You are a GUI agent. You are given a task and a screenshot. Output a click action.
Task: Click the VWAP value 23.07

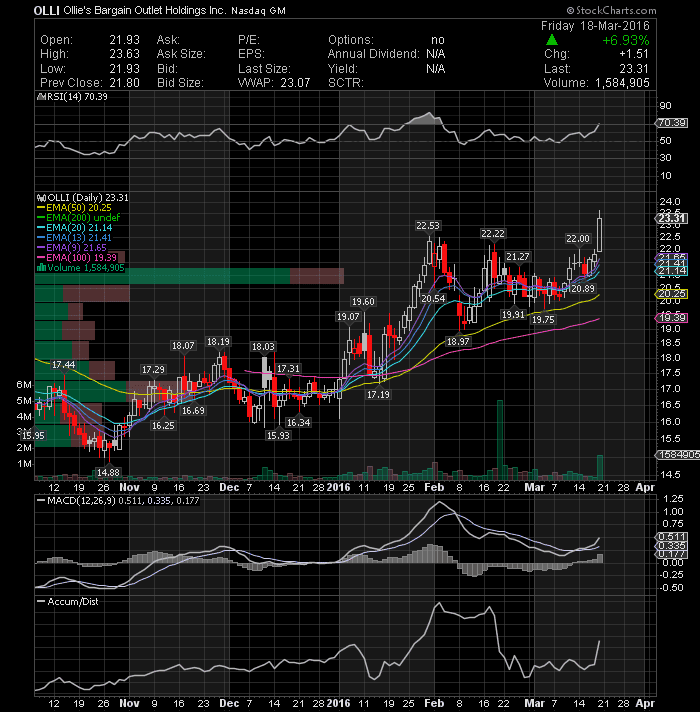pyautogui.click(x=295, y=83)
